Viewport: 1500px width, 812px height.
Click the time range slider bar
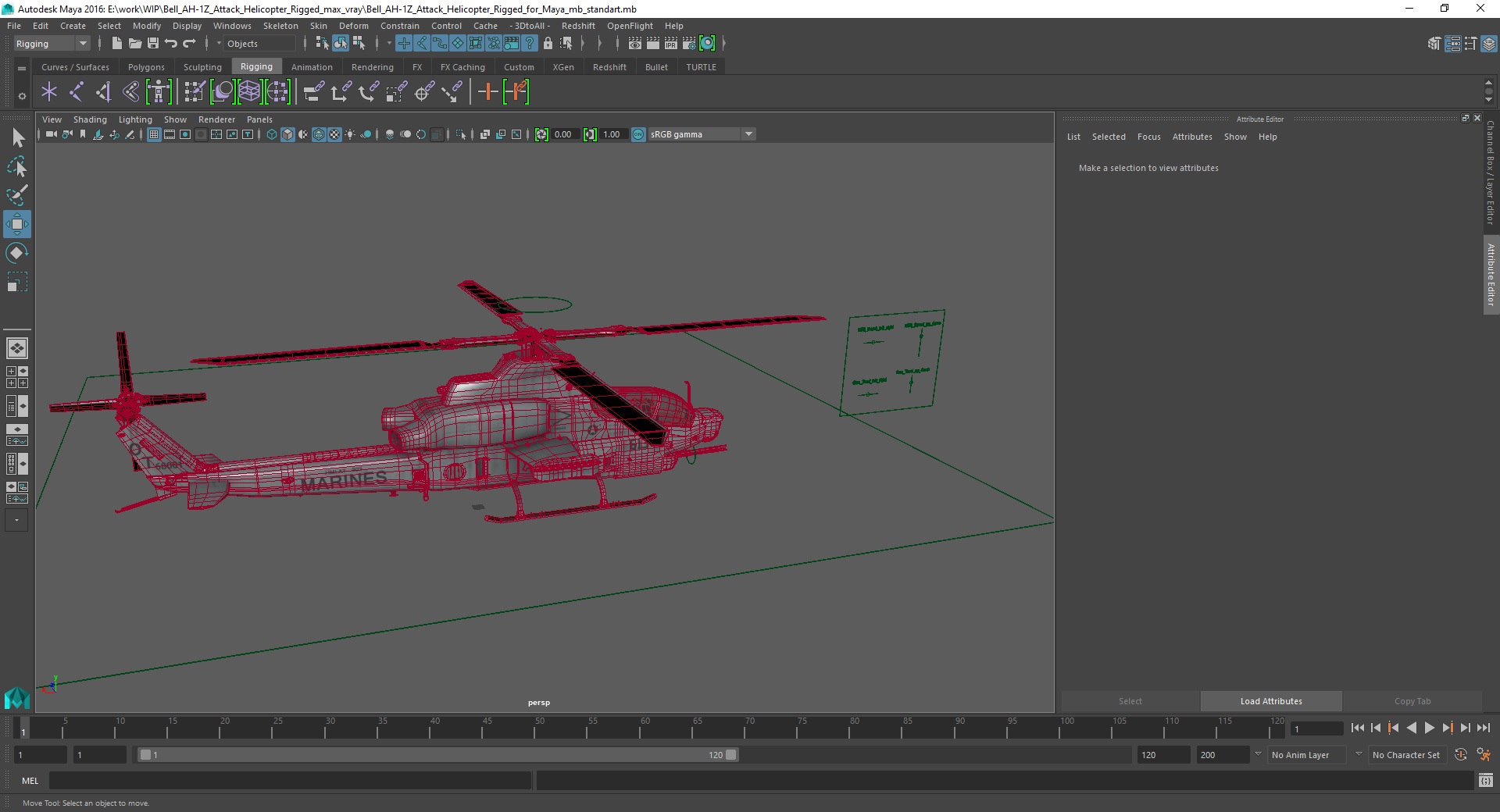(437, 755)
